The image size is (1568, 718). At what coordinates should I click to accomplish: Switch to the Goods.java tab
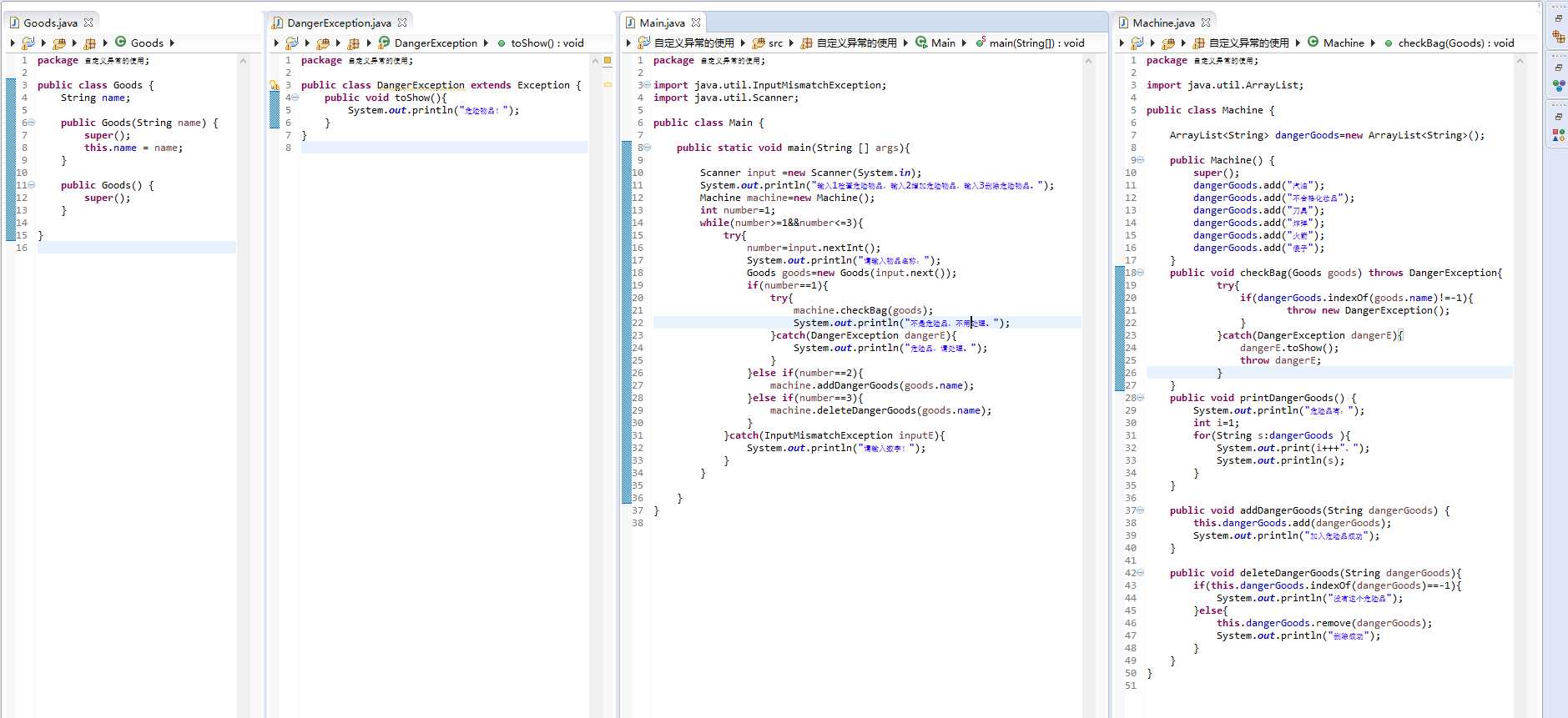[x=50, y=23]
